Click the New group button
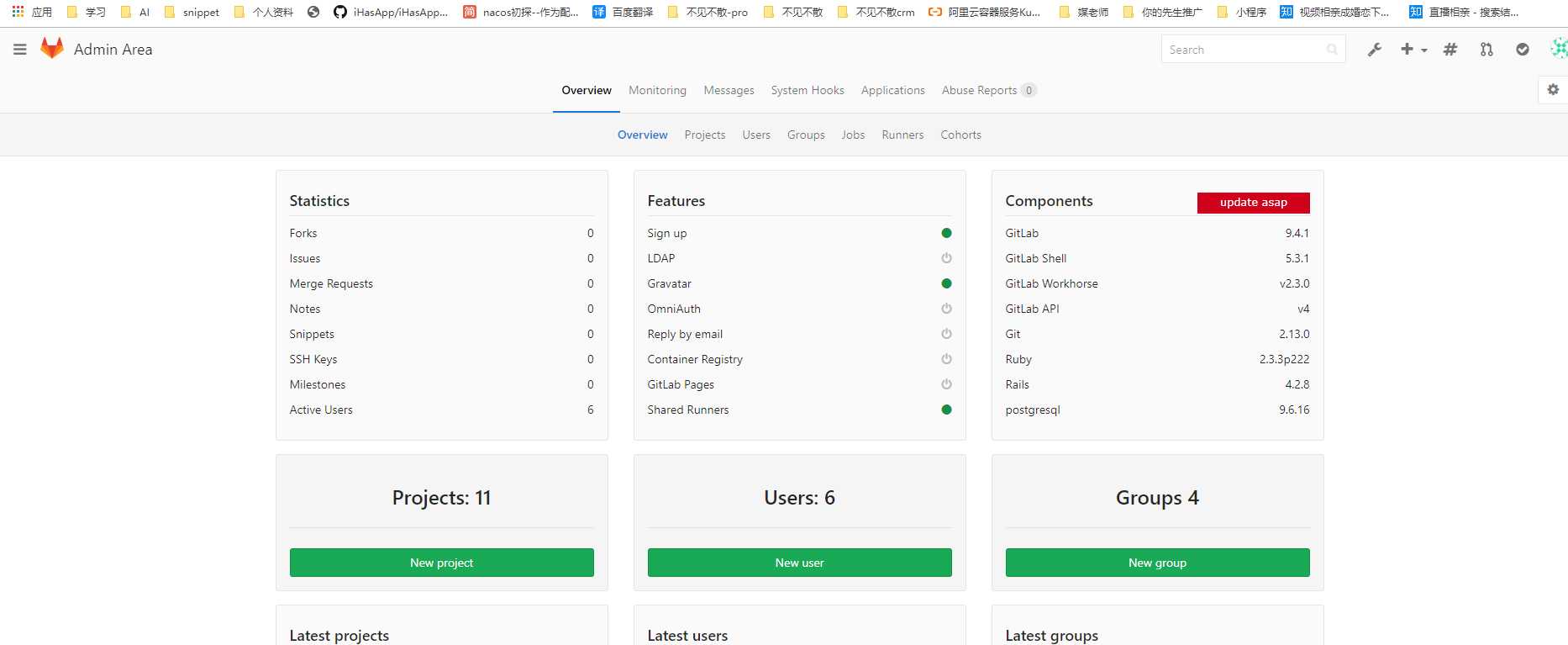Image resolution: width=1568 pixels, height=645 pixels. pos(1157,563)
